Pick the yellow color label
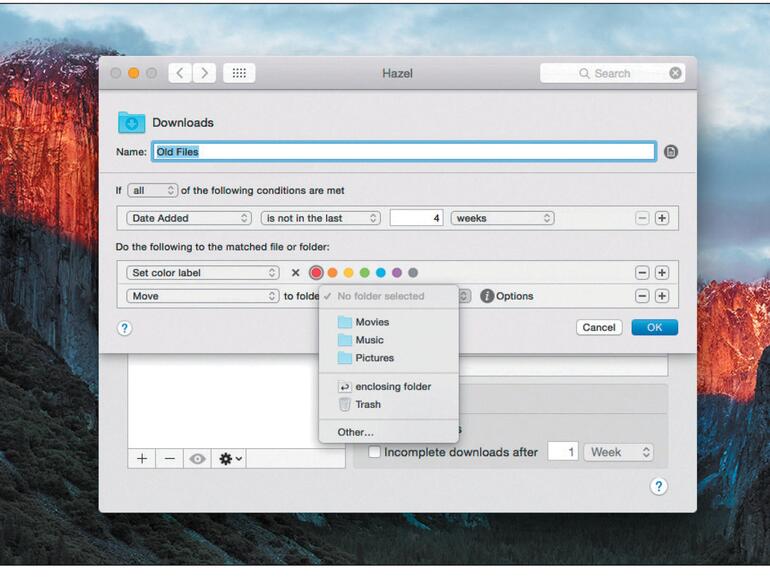This screenshot has height=578, width=770. point(349,273)
